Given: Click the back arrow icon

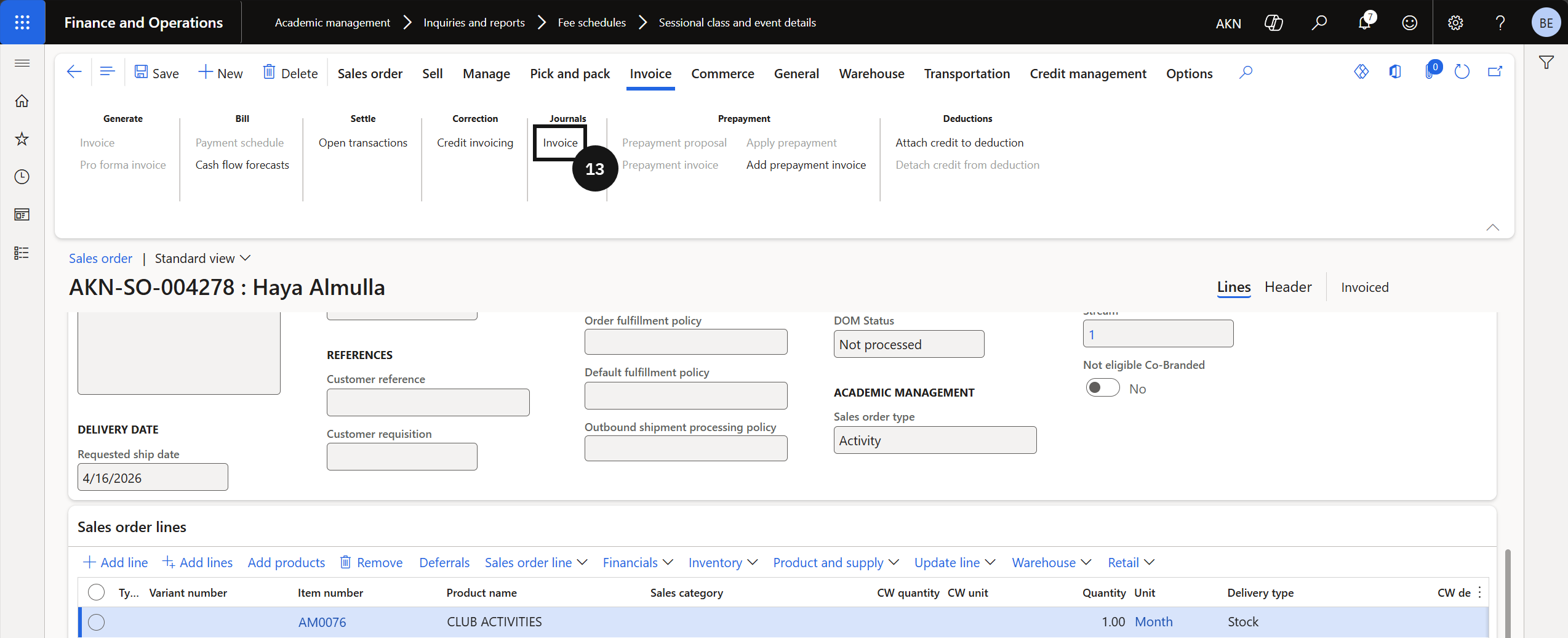Looking at the screenshot, I should (74, 72).
